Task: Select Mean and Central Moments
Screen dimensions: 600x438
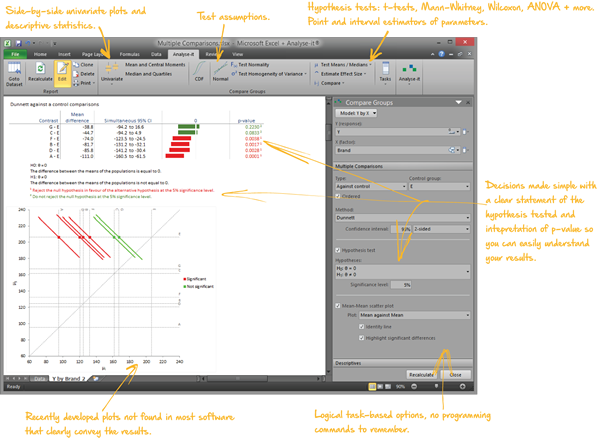Action: click(x=155, y=65)
